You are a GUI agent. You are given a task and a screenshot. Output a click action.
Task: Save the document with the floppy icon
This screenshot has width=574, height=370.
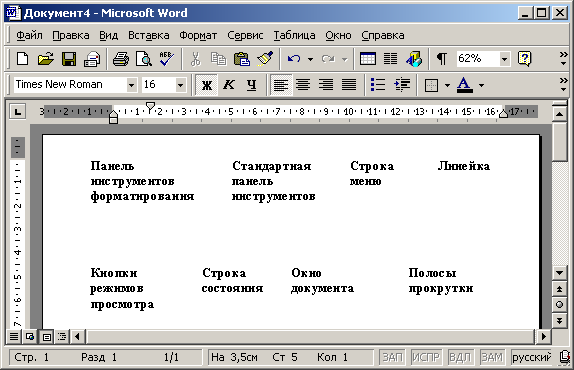click(x=69, y=59)
